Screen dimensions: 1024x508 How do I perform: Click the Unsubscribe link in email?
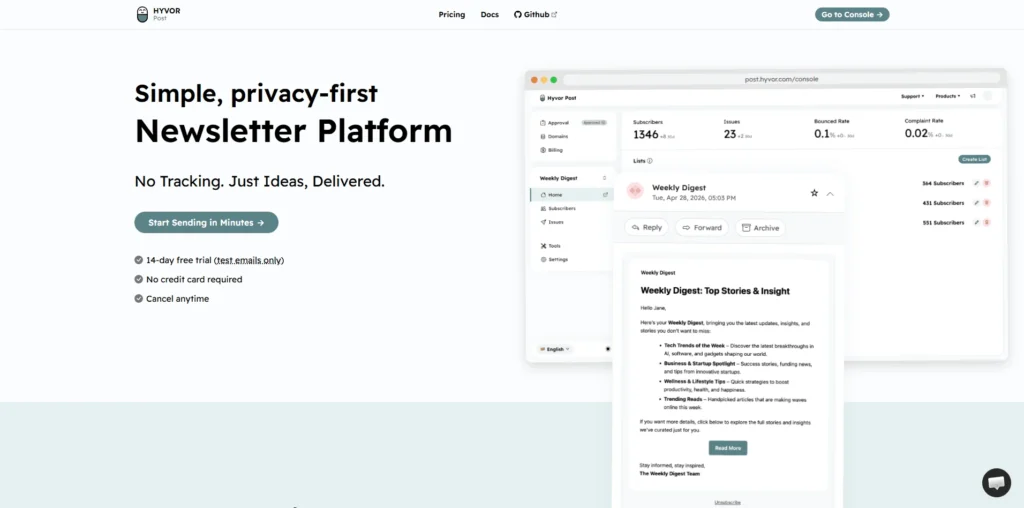[728, 503]
